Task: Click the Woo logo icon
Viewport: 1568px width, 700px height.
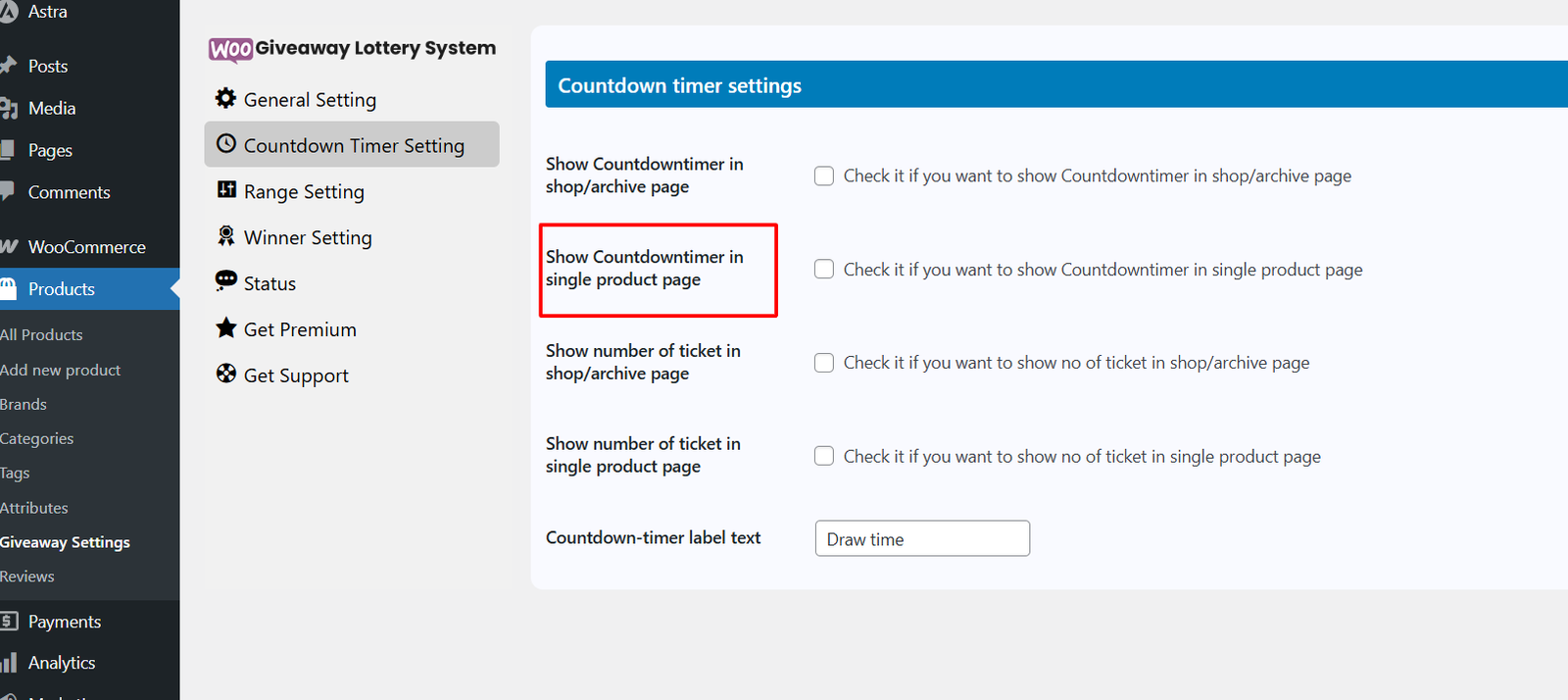Action: pos(230,49)
